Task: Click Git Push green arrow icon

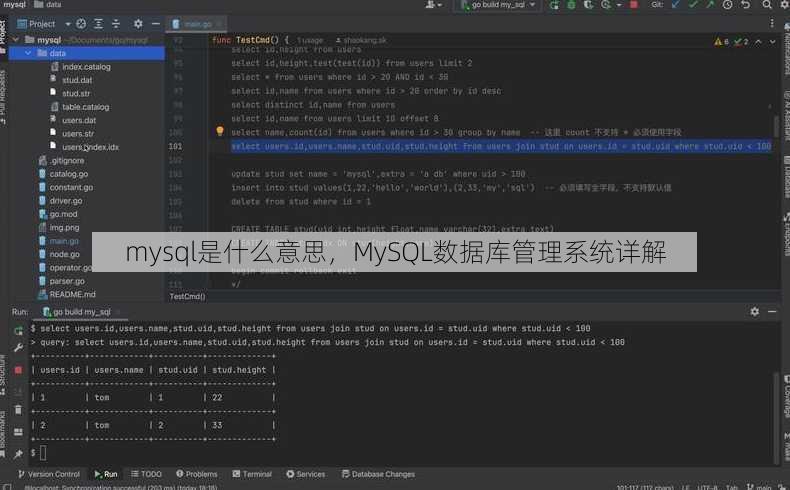Action: tap(710, 5)
